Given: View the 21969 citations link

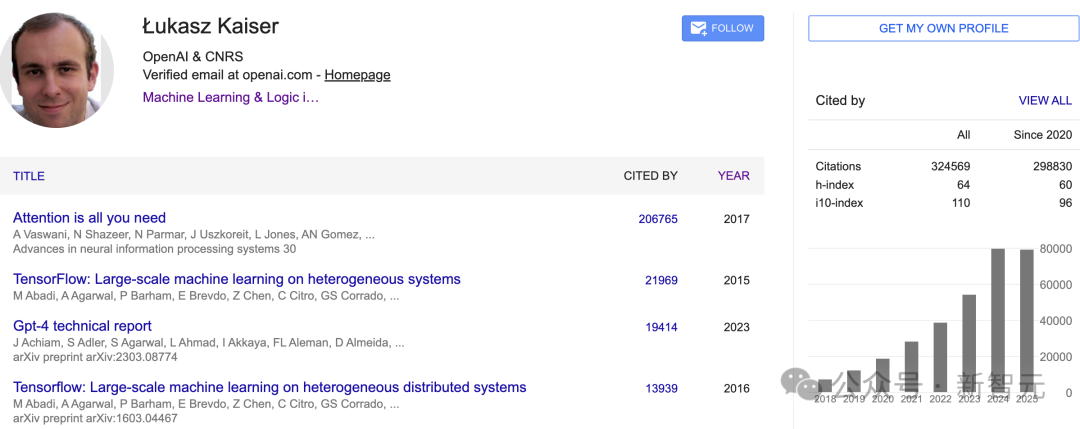Looking at the screenshot, I should tap(661, 280).
